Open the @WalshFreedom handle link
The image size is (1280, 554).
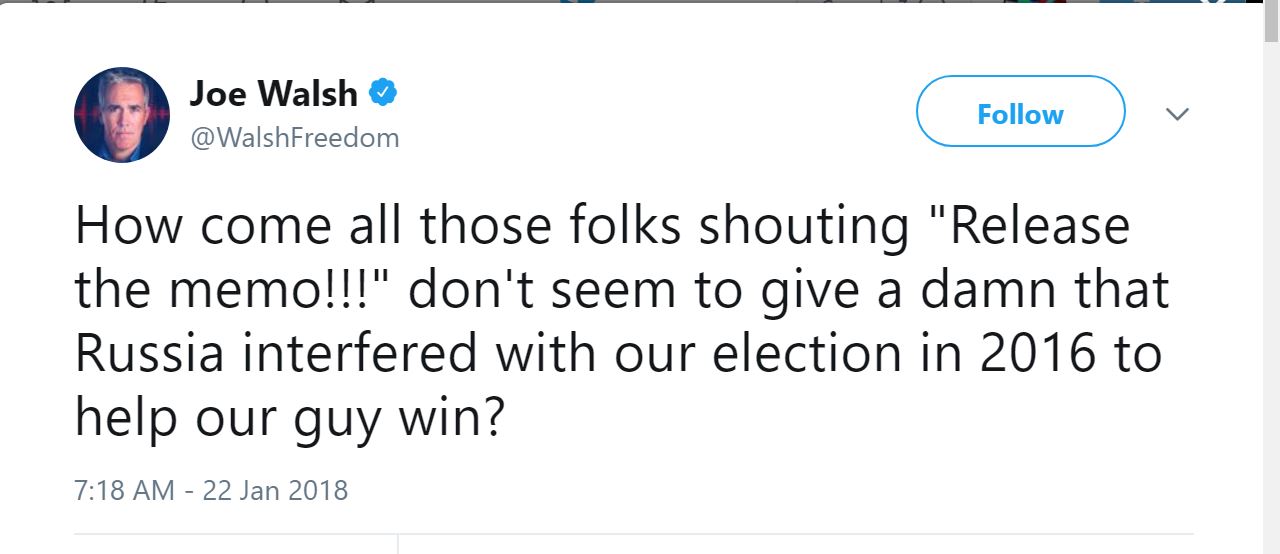(x=294, y=138)
